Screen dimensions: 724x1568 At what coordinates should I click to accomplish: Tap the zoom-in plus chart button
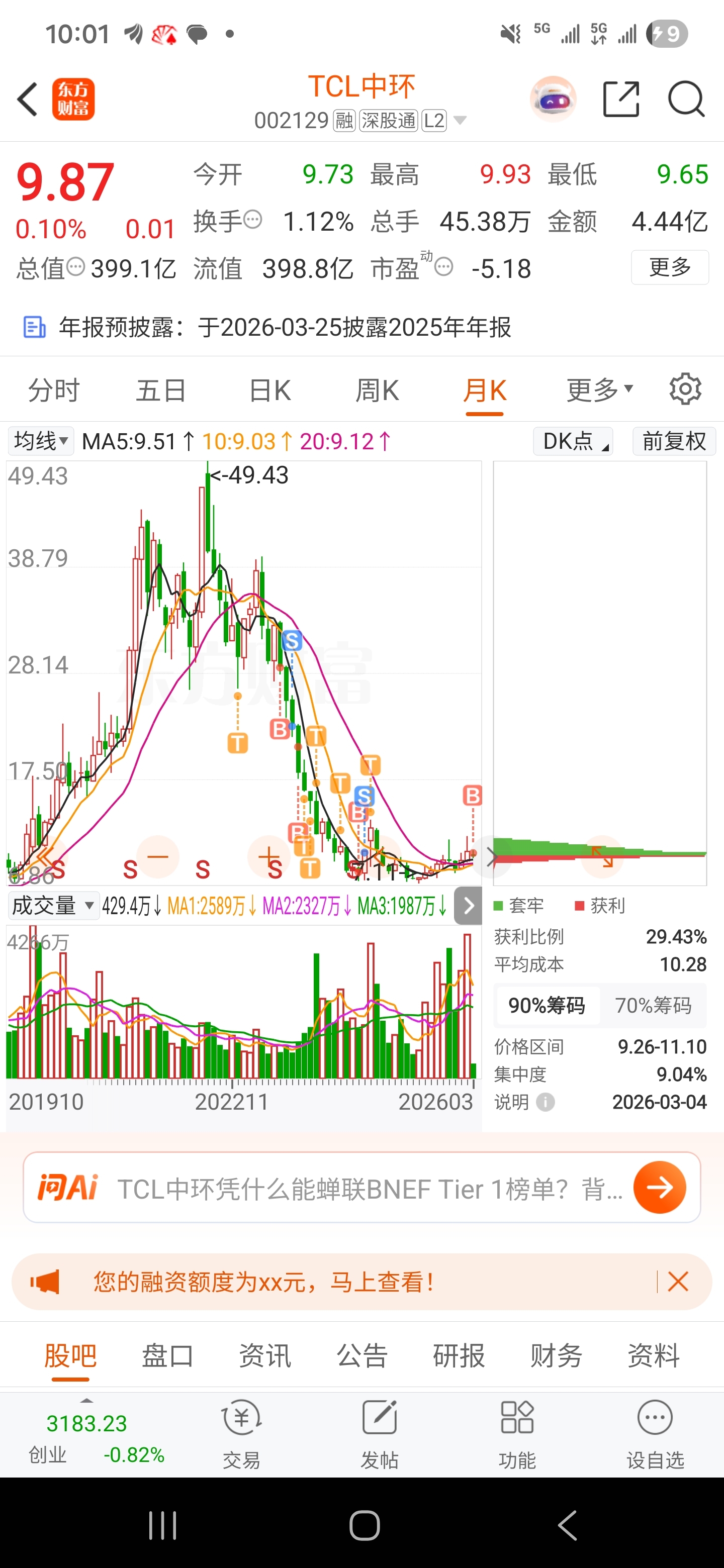[268, 856]
